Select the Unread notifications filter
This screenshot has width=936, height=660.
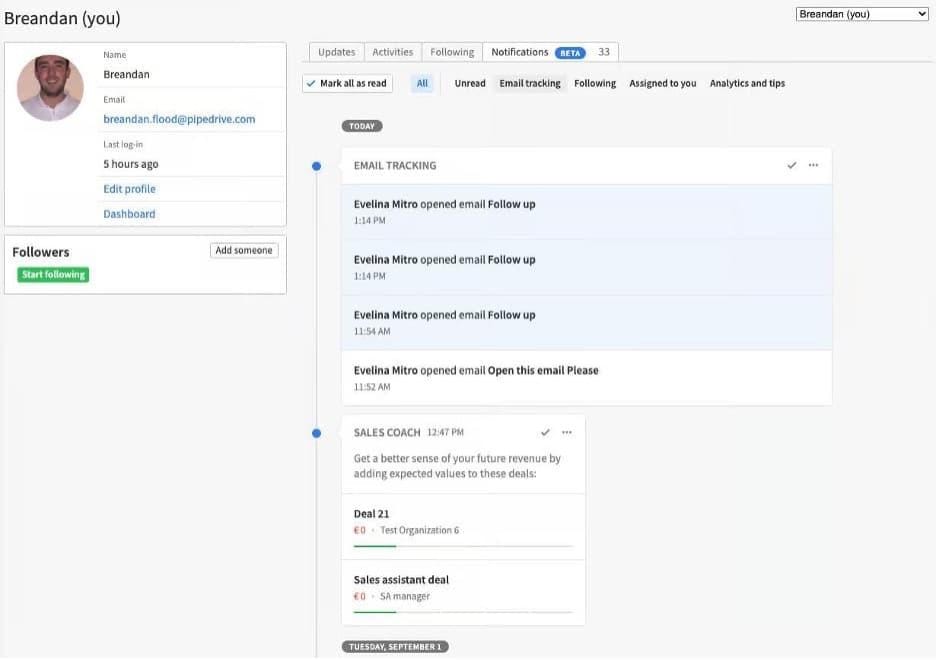(469, 83)
